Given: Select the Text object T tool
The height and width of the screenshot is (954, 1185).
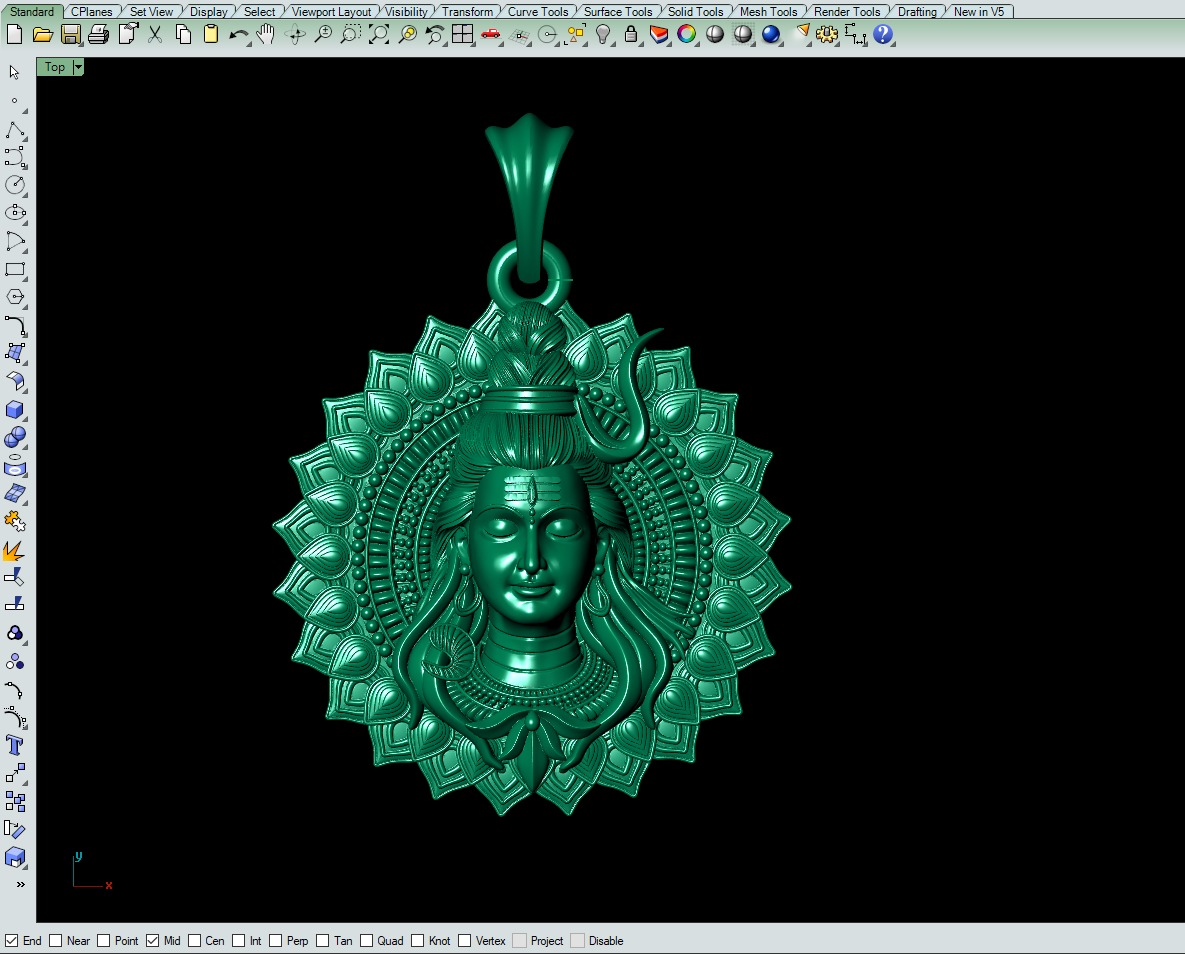Looking at the screenshot, I should pyautogui.click(x=15, y=745).
